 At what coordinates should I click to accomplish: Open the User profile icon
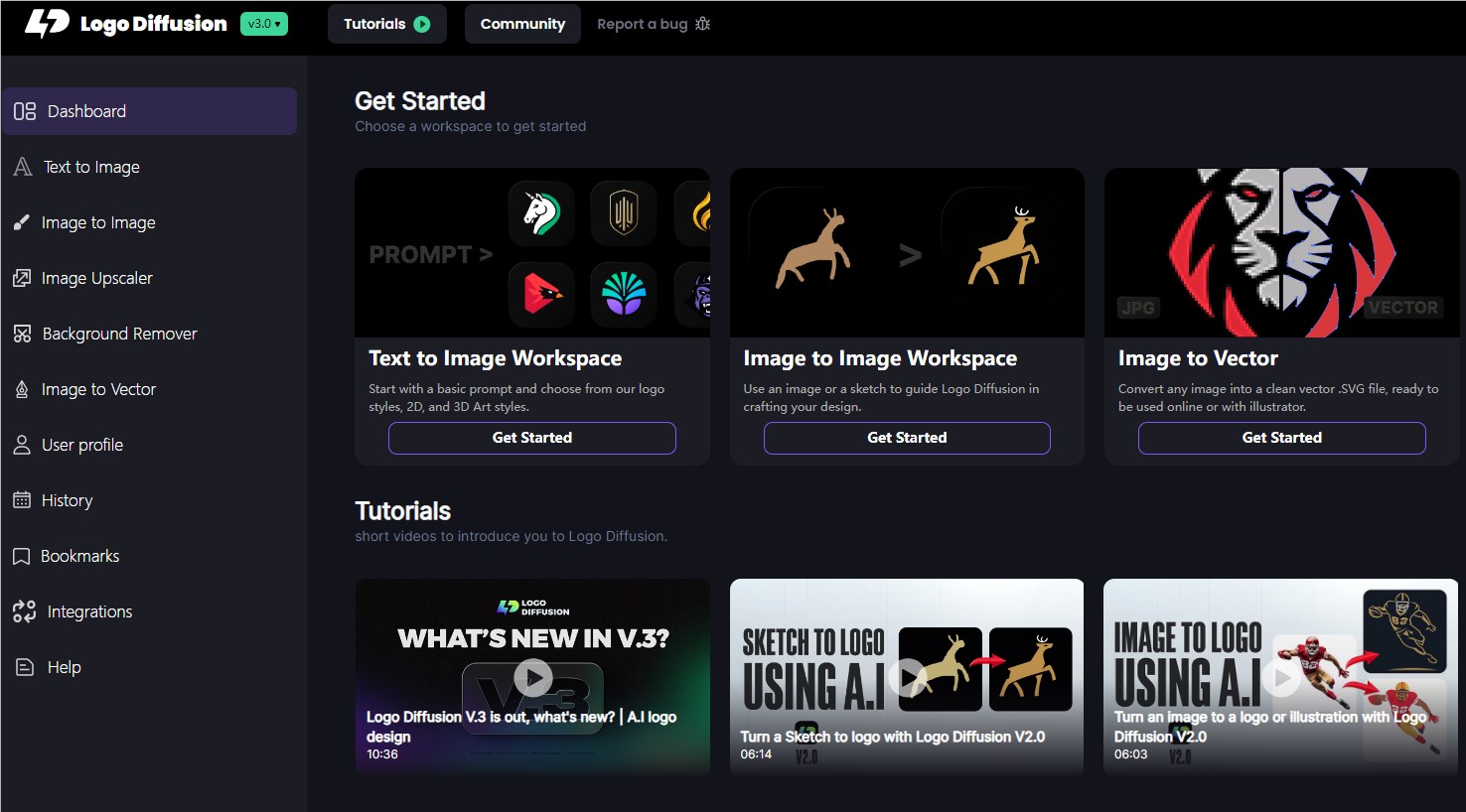tap(22, 445)
